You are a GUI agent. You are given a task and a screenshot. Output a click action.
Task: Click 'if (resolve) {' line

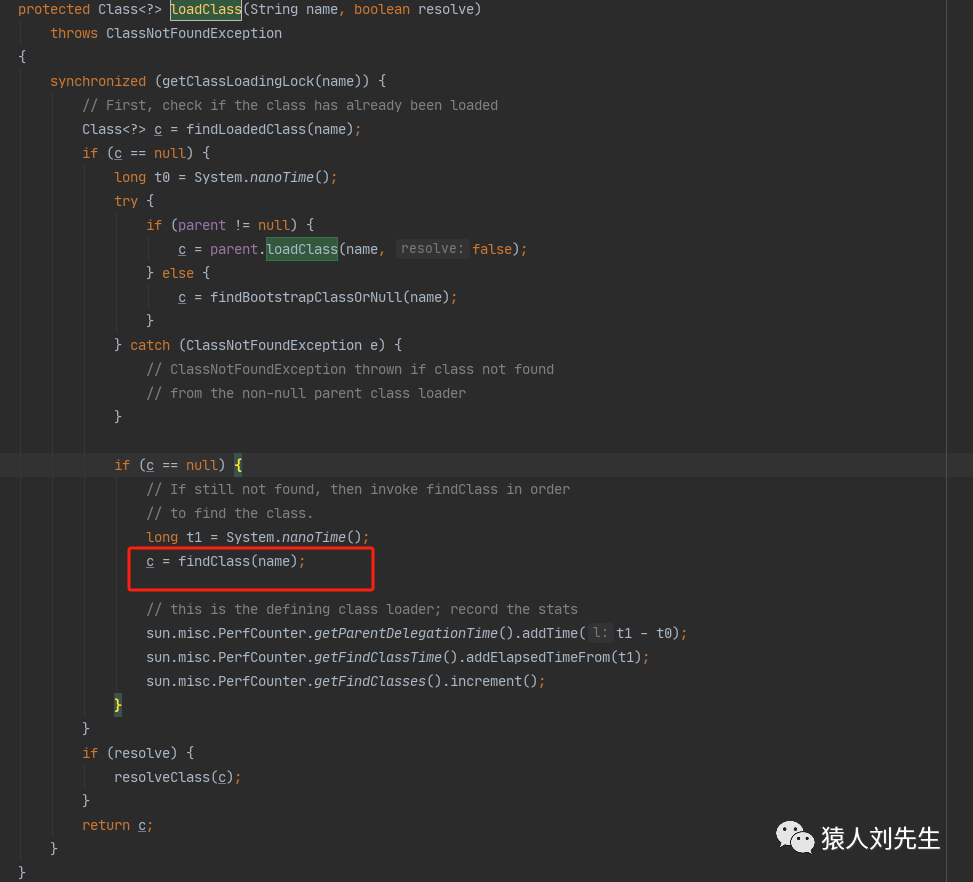pyautogui.click(x=138, y=754)
